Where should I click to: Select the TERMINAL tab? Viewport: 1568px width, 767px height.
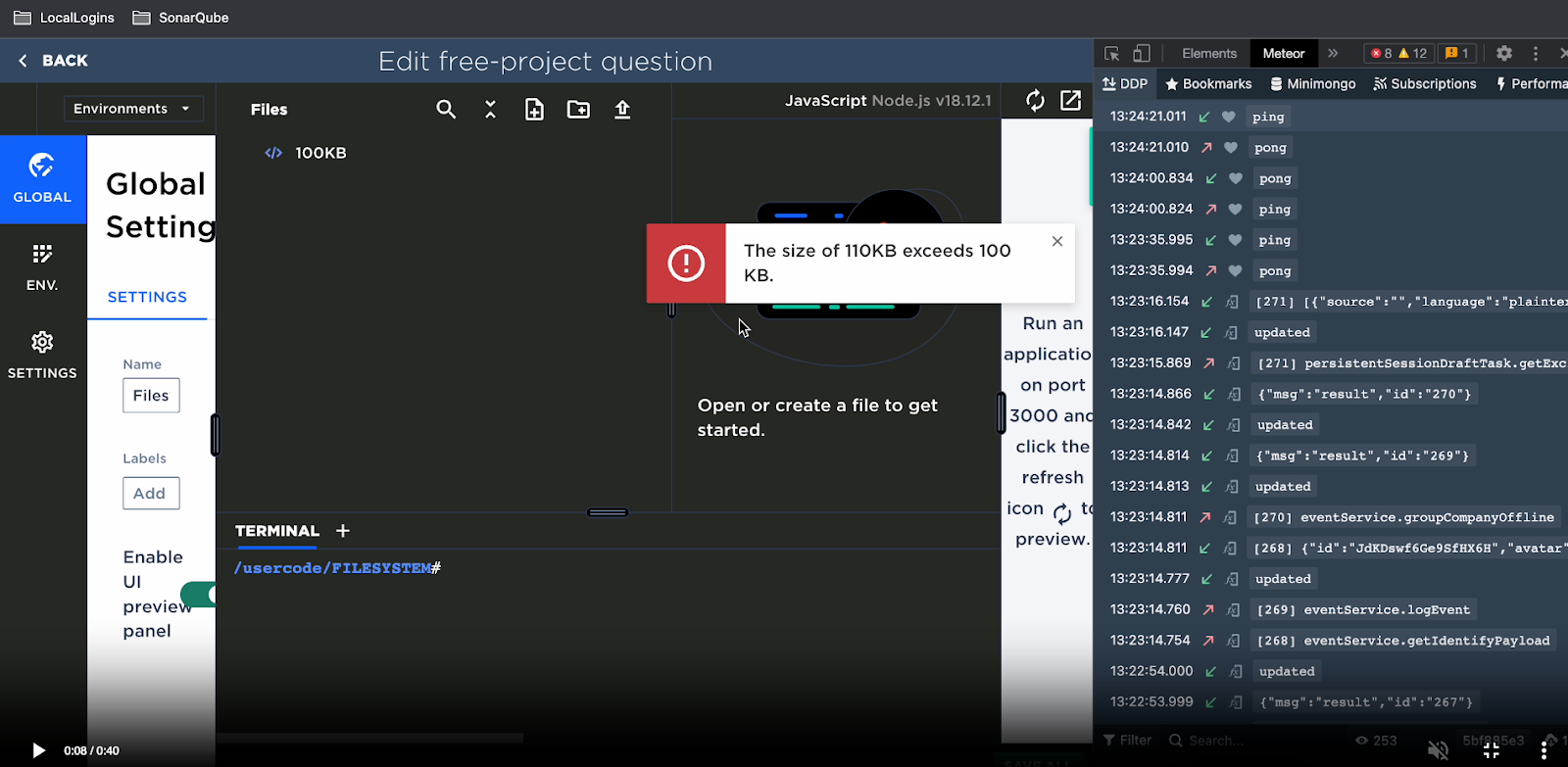tap(277, 531)
